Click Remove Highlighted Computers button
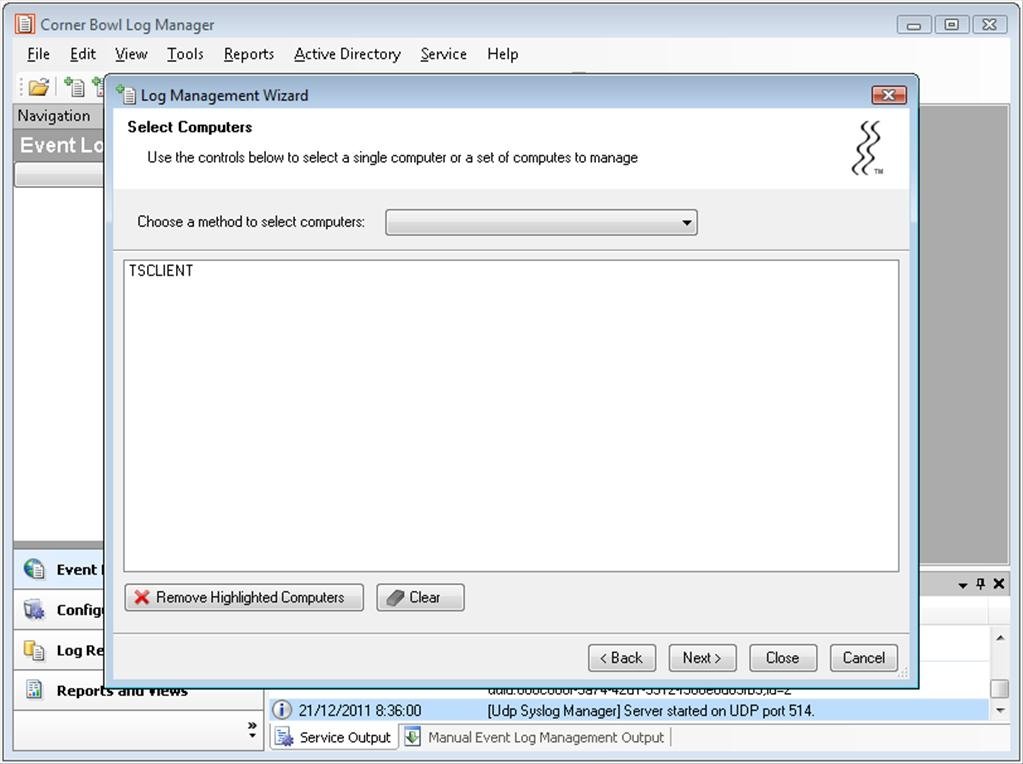 [x=244, y=597]
